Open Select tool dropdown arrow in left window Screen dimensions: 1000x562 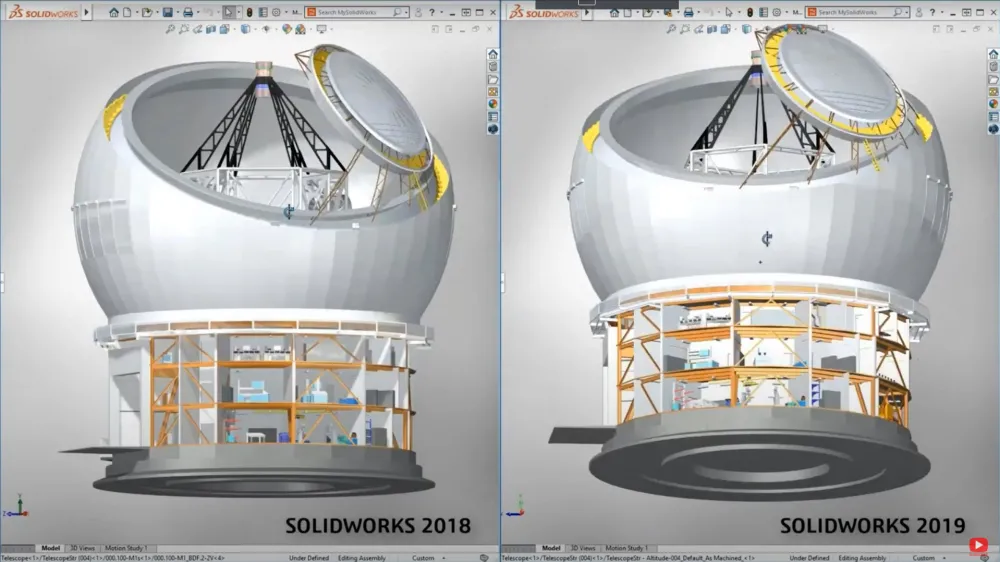click(x=239, y=12)
